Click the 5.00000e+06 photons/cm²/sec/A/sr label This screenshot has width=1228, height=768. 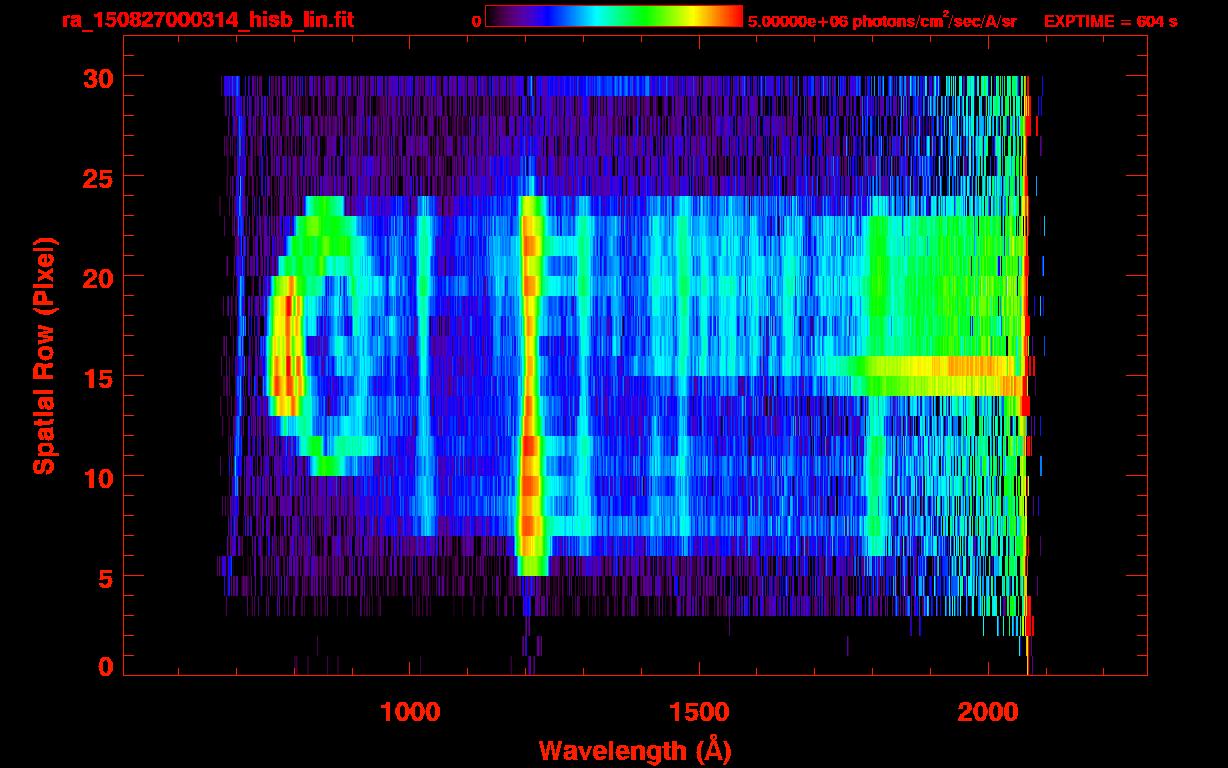882,20
